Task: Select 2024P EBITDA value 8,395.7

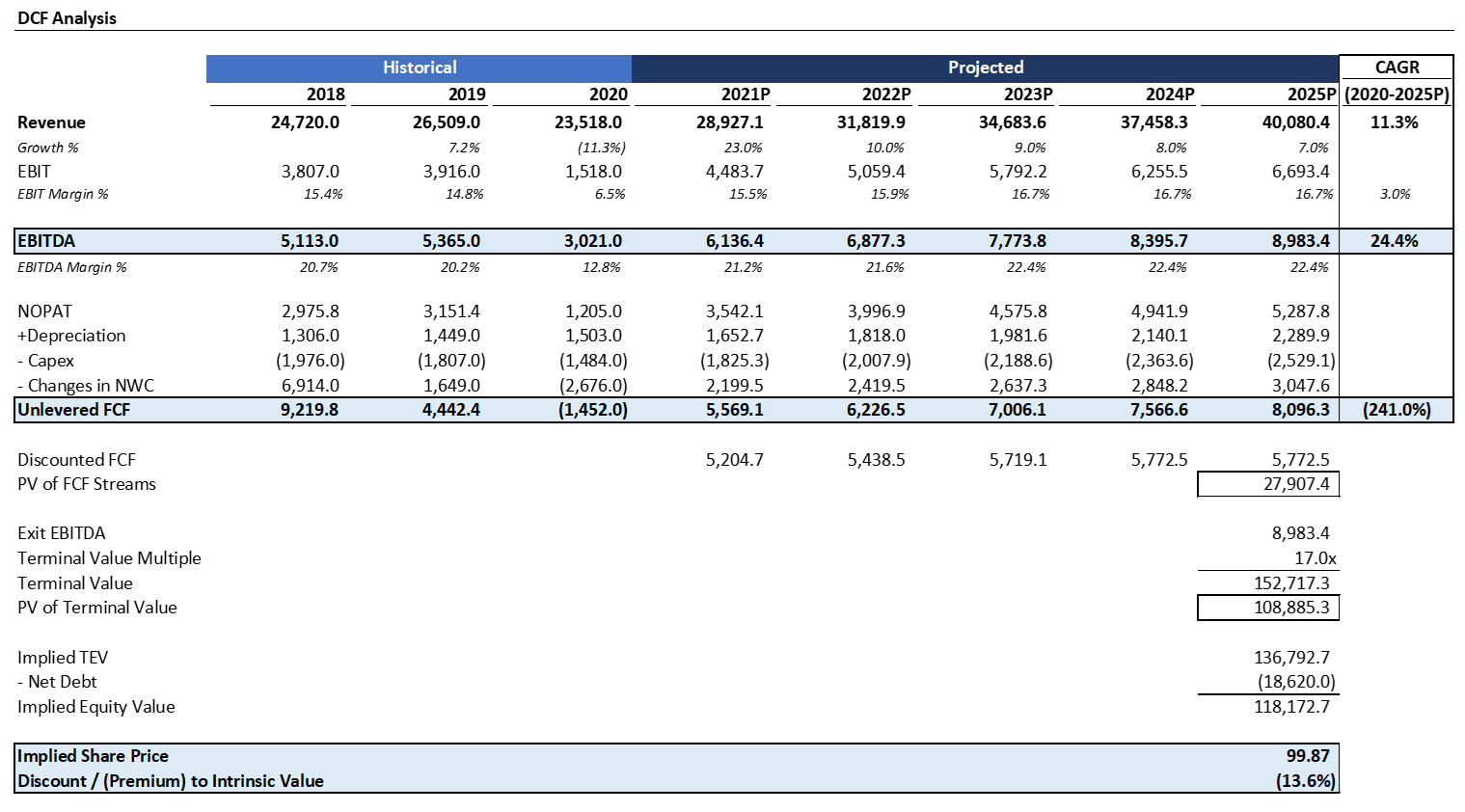Action: [x=1159, y=241]
